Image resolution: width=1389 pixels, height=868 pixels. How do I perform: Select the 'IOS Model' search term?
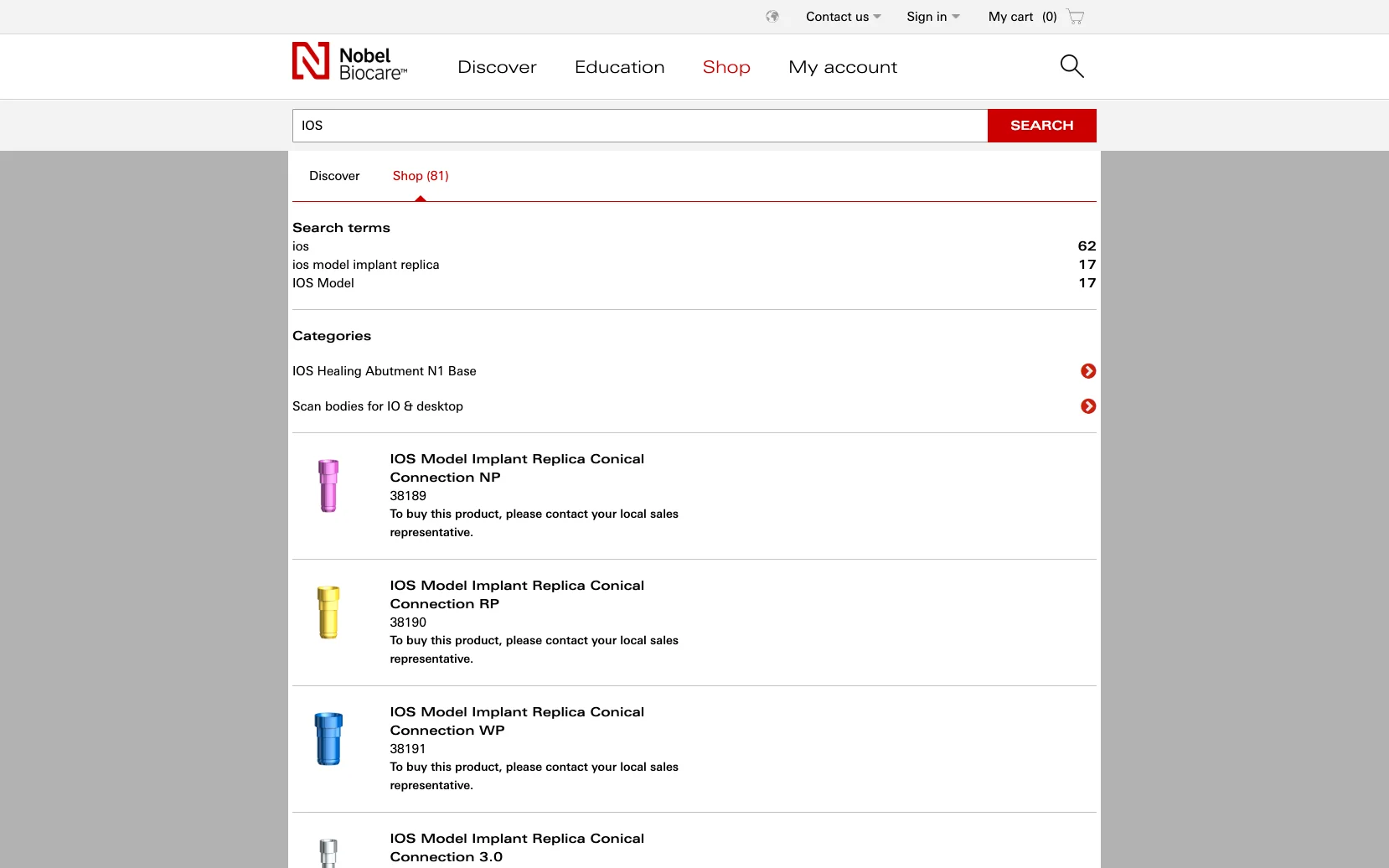(x=323, y=283)
